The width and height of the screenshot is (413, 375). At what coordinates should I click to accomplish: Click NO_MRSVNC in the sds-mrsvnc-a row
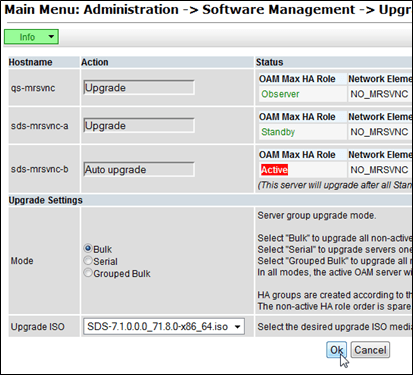click(x=379, y=132)
